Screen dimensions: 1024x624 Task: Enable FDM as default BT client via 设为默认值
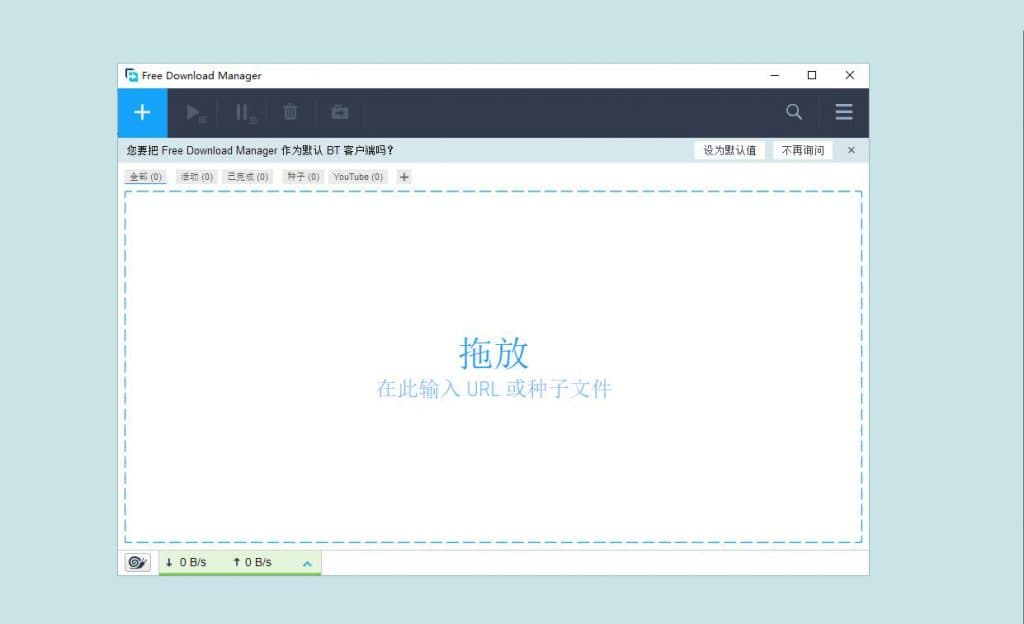pos(731,149)
